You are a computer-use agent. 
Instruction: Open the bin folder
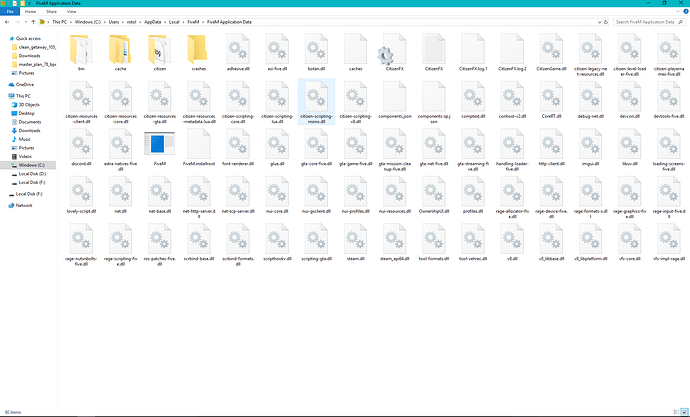[x=81, y=53]
